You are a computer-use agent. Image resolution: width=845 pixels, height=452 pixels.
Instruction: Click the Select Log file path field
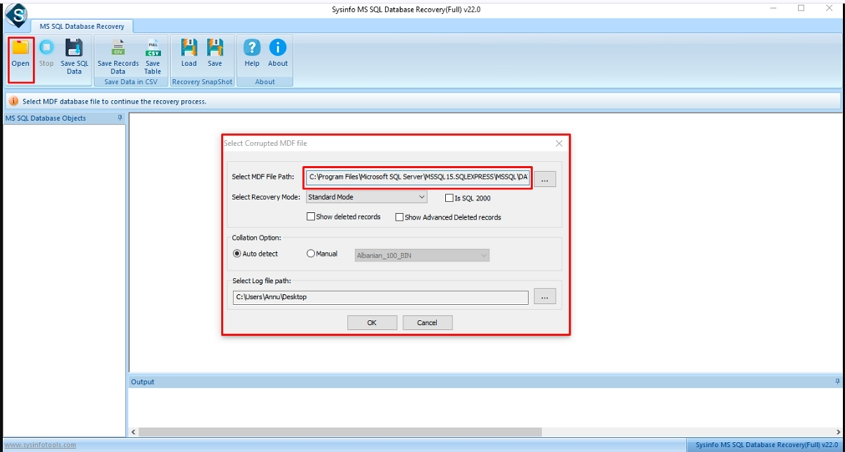coord(380,297)
